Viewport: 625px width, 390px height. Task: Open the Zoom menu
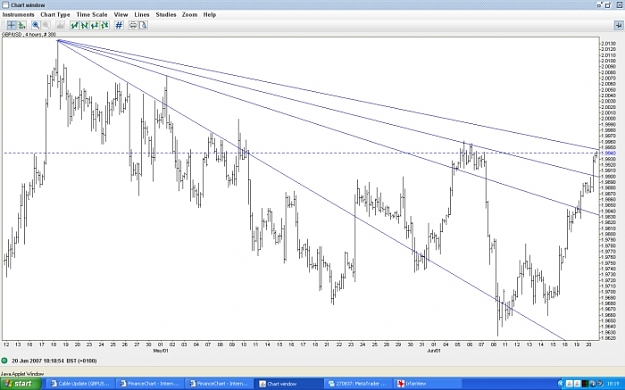click(x=189, y=15)
